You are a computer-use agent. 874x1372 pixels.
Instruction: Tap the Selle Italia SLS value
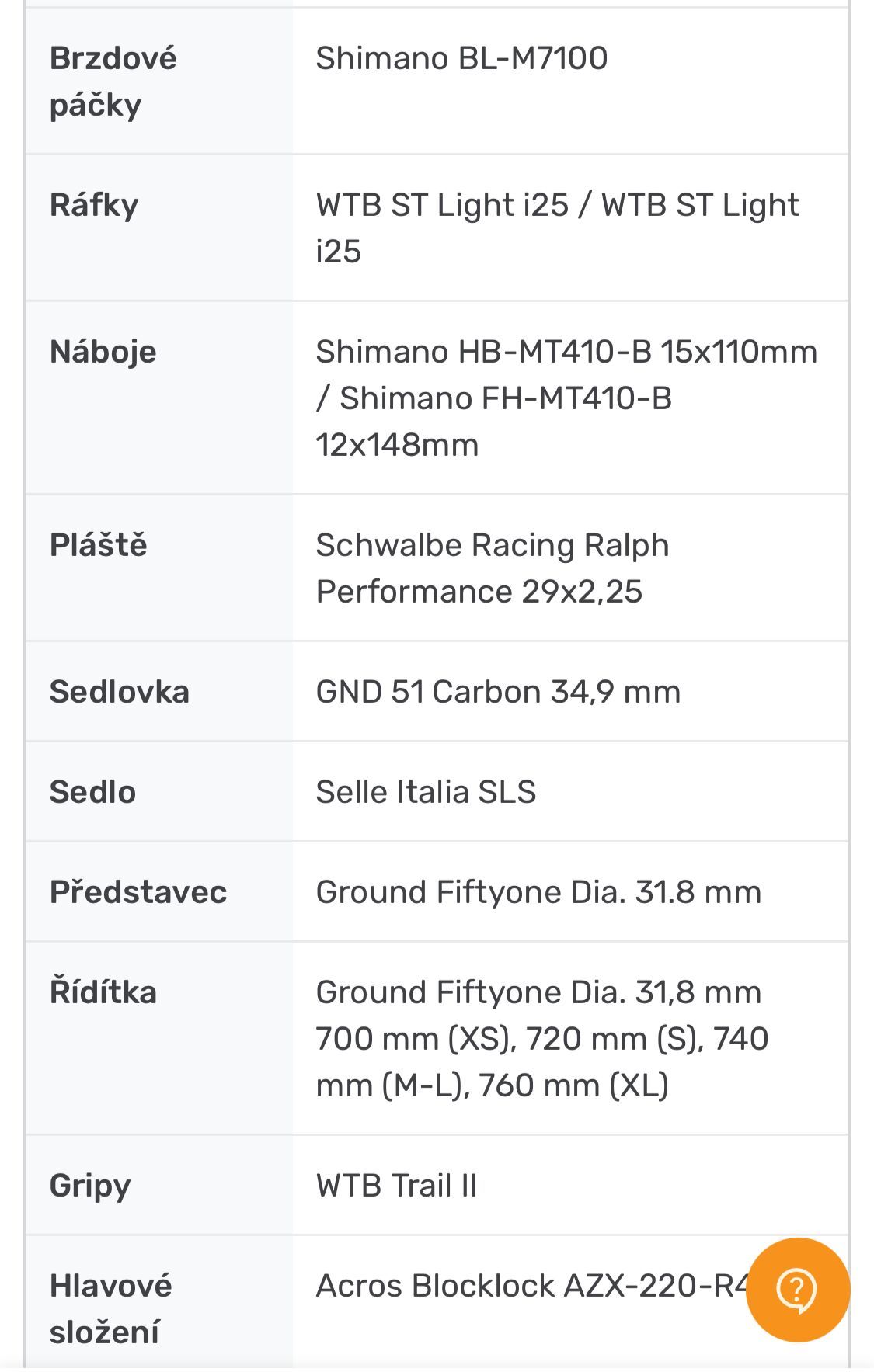(x=426, y=792)
